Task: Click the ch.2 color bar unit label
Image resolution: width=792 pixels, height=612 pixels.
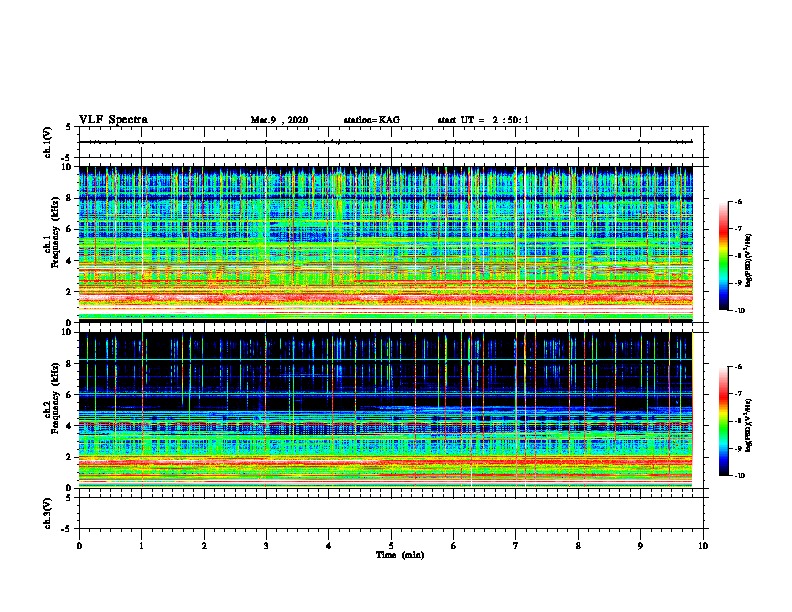Action: point(749,425)
